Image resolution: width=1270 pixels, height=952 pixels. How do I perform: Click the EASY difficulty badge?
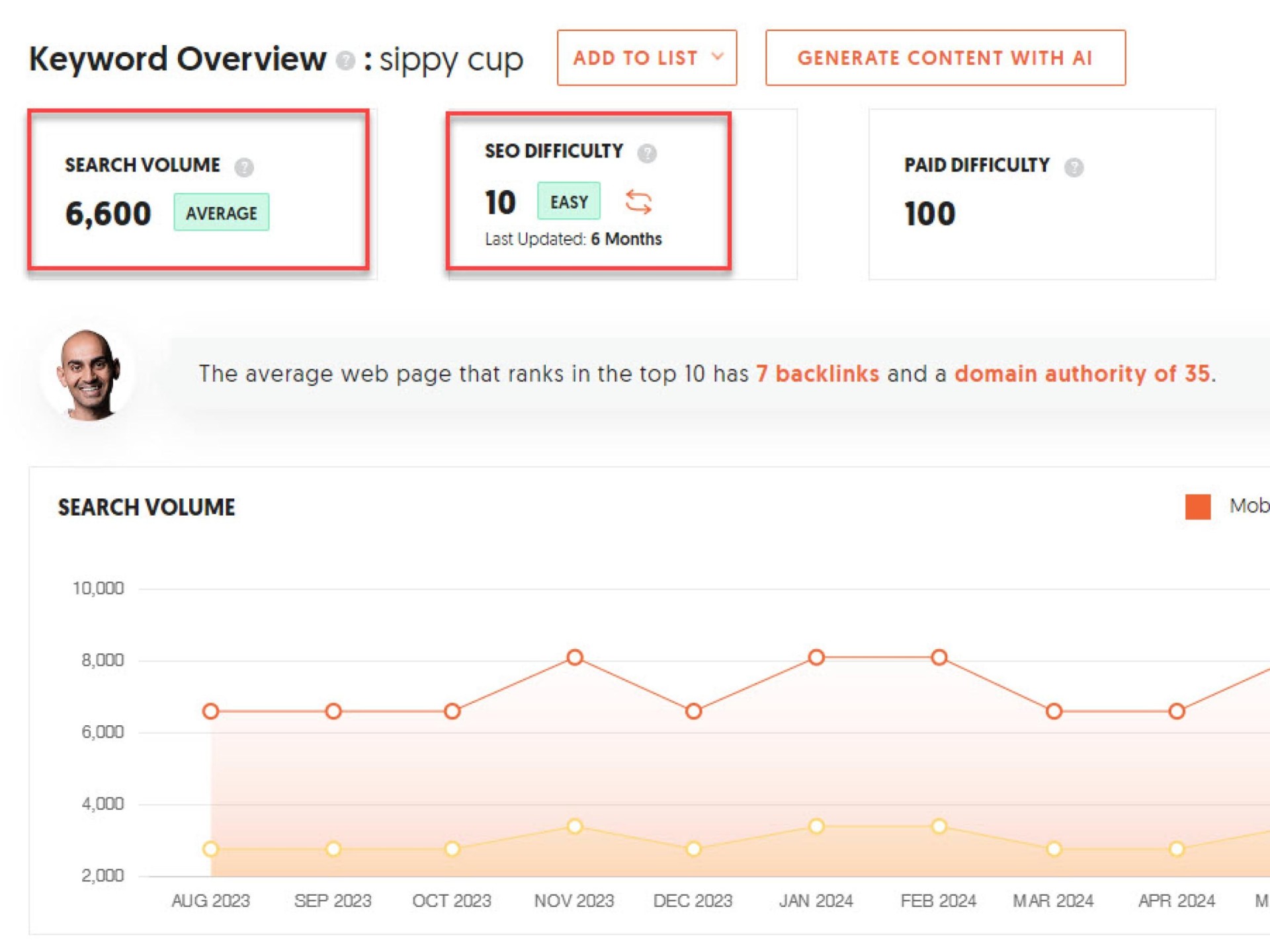point(568,201)
